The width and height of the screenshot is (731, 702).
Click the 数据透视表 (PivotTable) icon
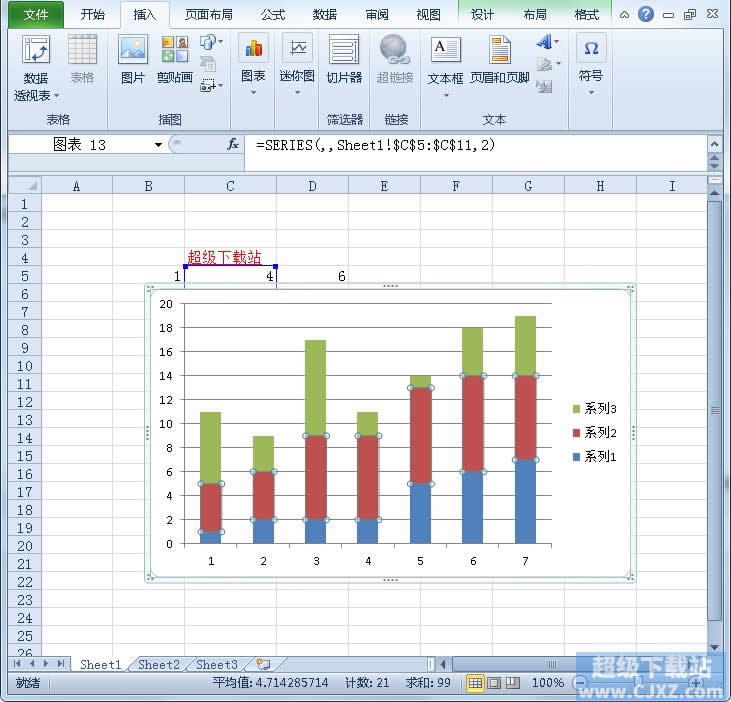coord(36,52)
